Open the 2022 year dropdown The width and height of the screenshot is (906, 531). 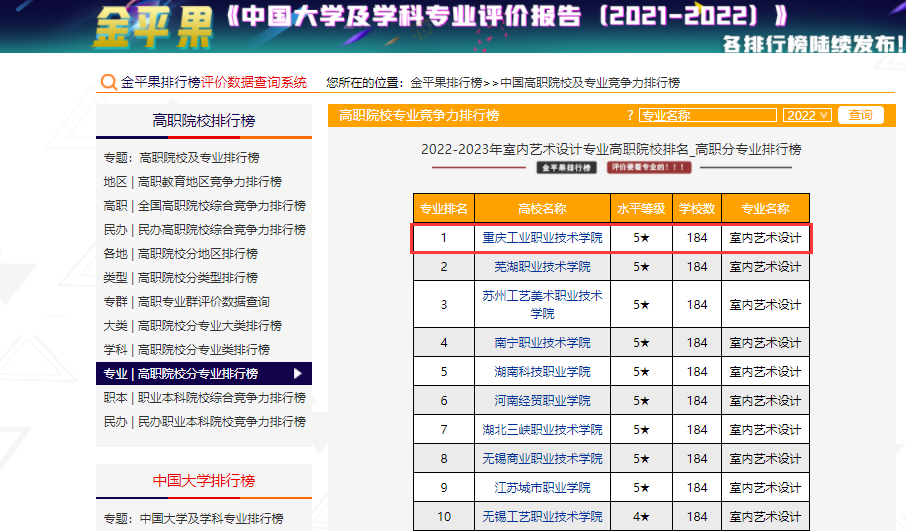(807, 116)
